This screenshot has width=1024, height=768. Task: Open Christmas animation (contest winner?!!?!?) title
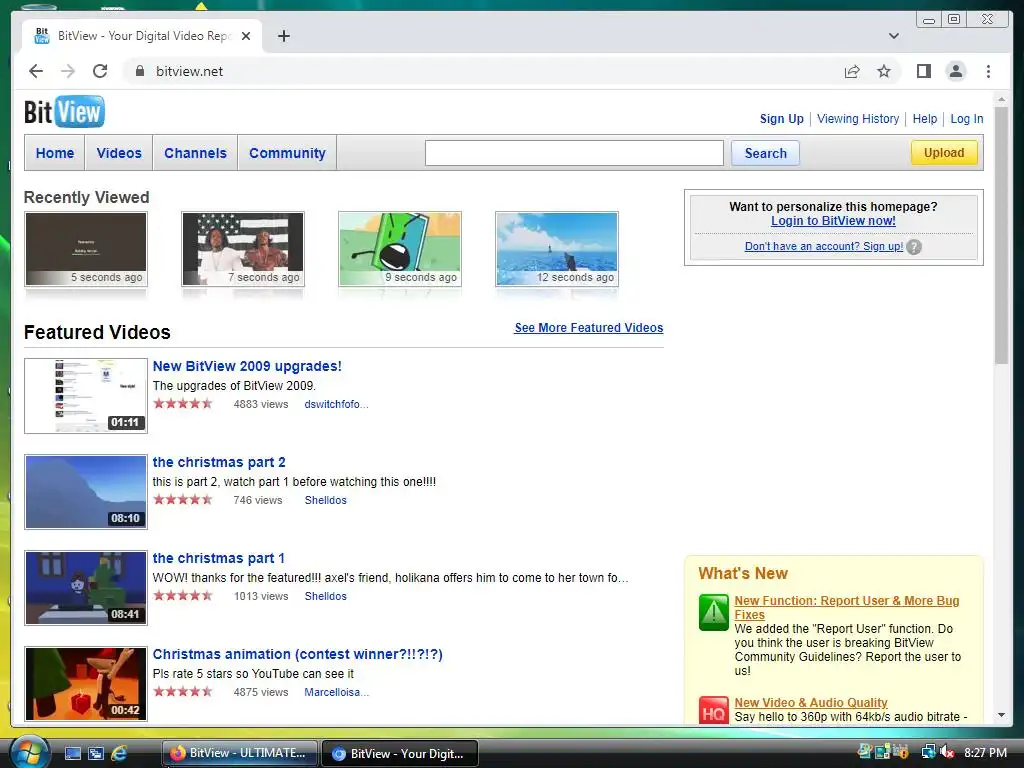click(297, 654)
